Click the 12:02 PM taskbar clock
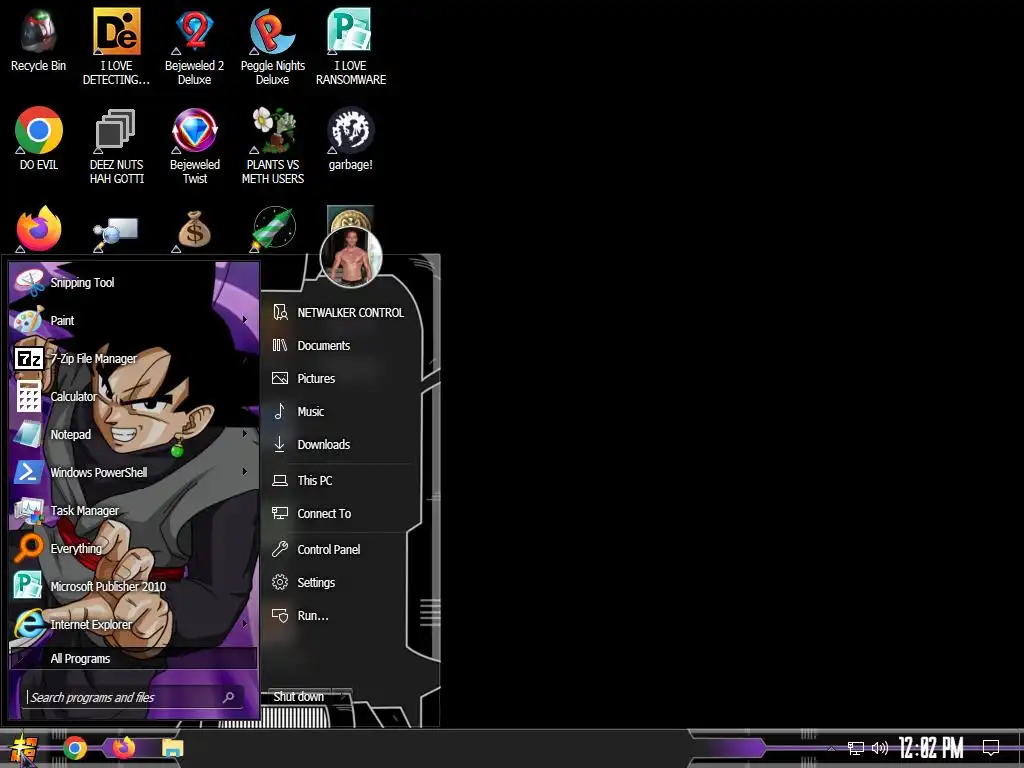This screenshot has height=768, width=1024. pyautogui.click(x=931, y=748)
